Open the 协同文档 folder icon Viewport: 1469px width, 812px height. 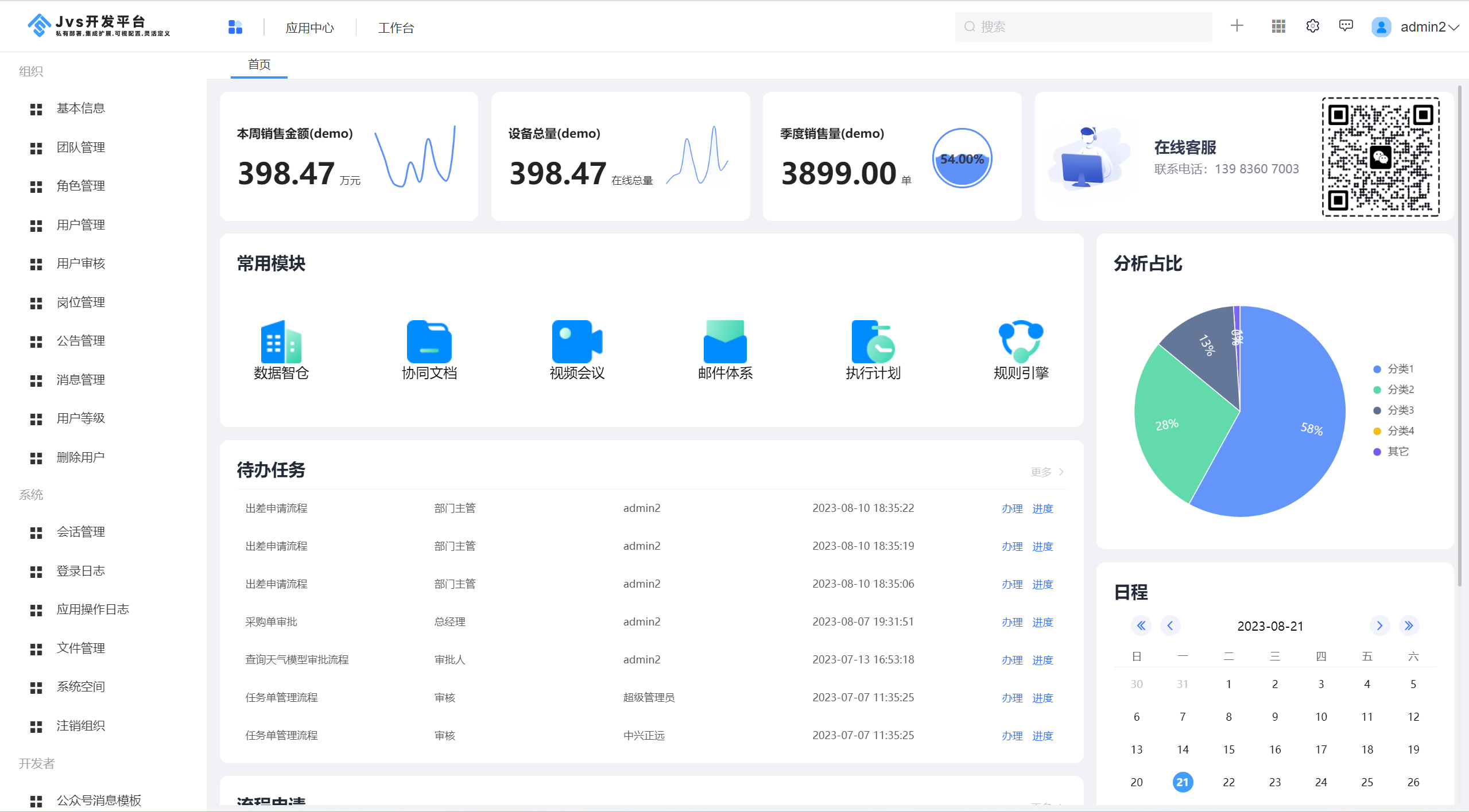pos(429,342)
